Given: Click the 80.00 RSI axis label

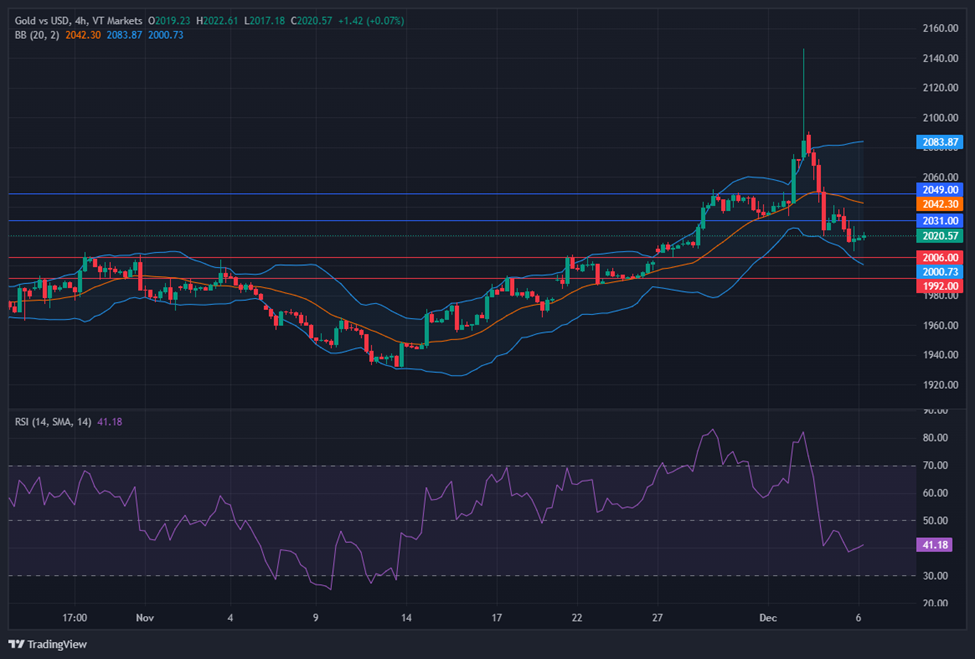Looking at the screenshot, I should pyautogui.click(x=935, y=438).
